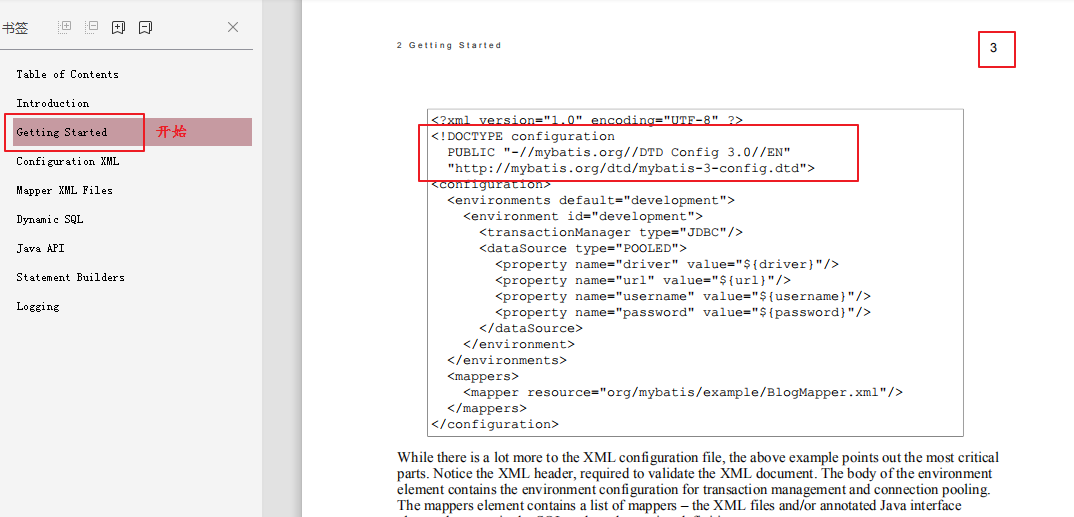The image size is (1074, 517).
Task: Open the Mapper XML Files bookmark
Action: (x=64, y=190)
